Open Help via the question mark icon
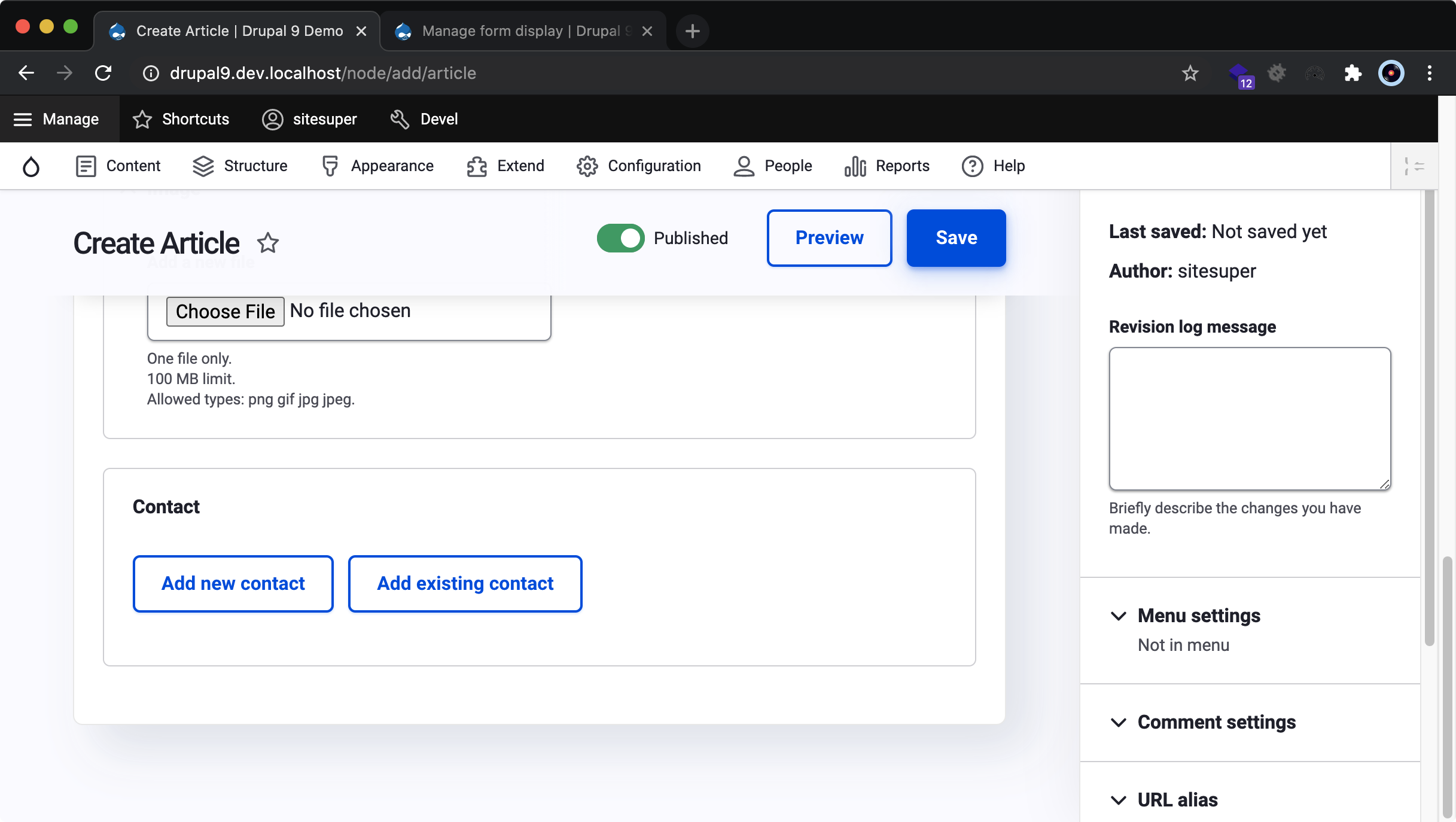The height and width of the screenshot is (822, 1456). [971, 166]
